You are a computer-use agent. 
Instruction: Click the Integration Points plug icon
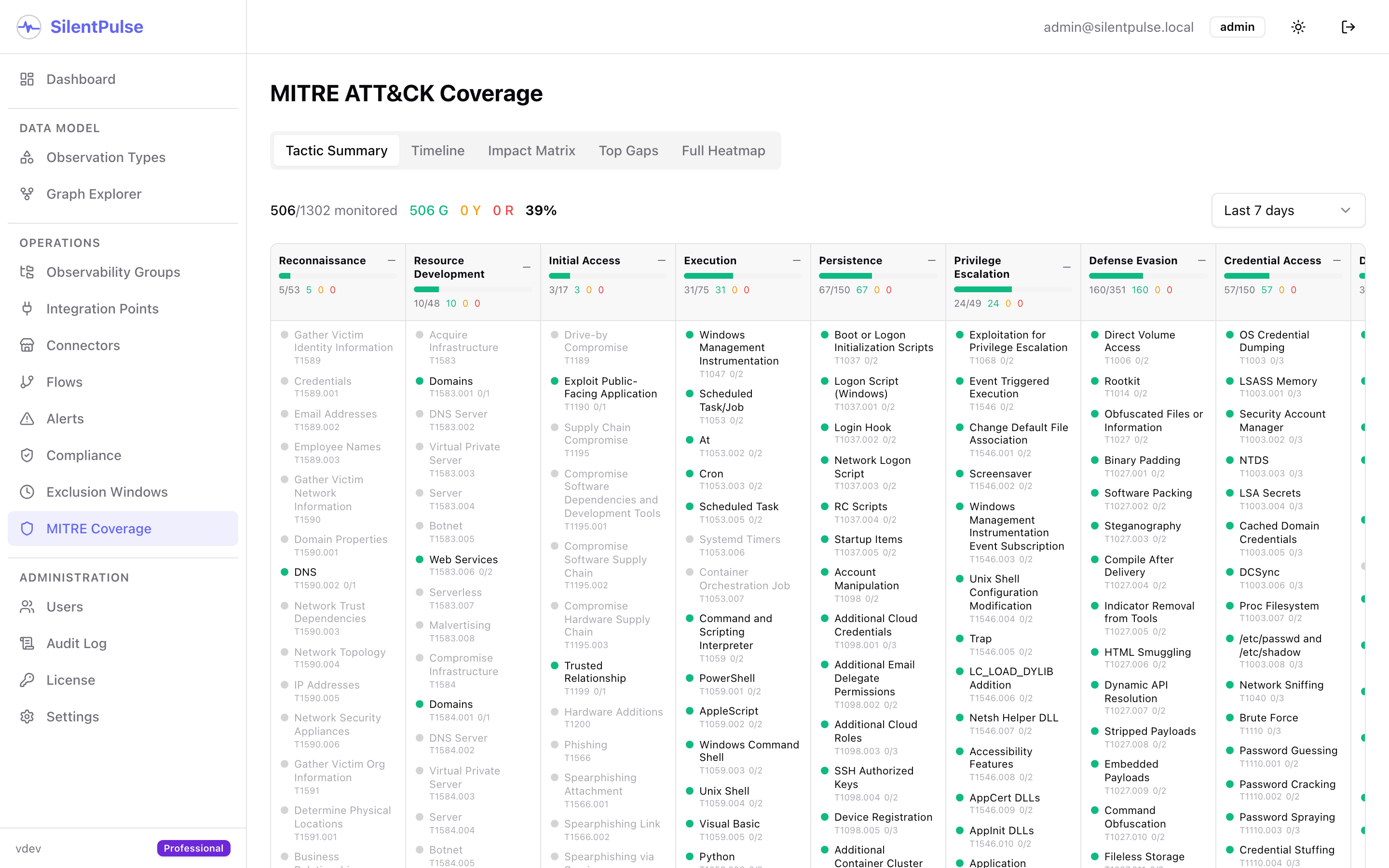coord(27,309)
